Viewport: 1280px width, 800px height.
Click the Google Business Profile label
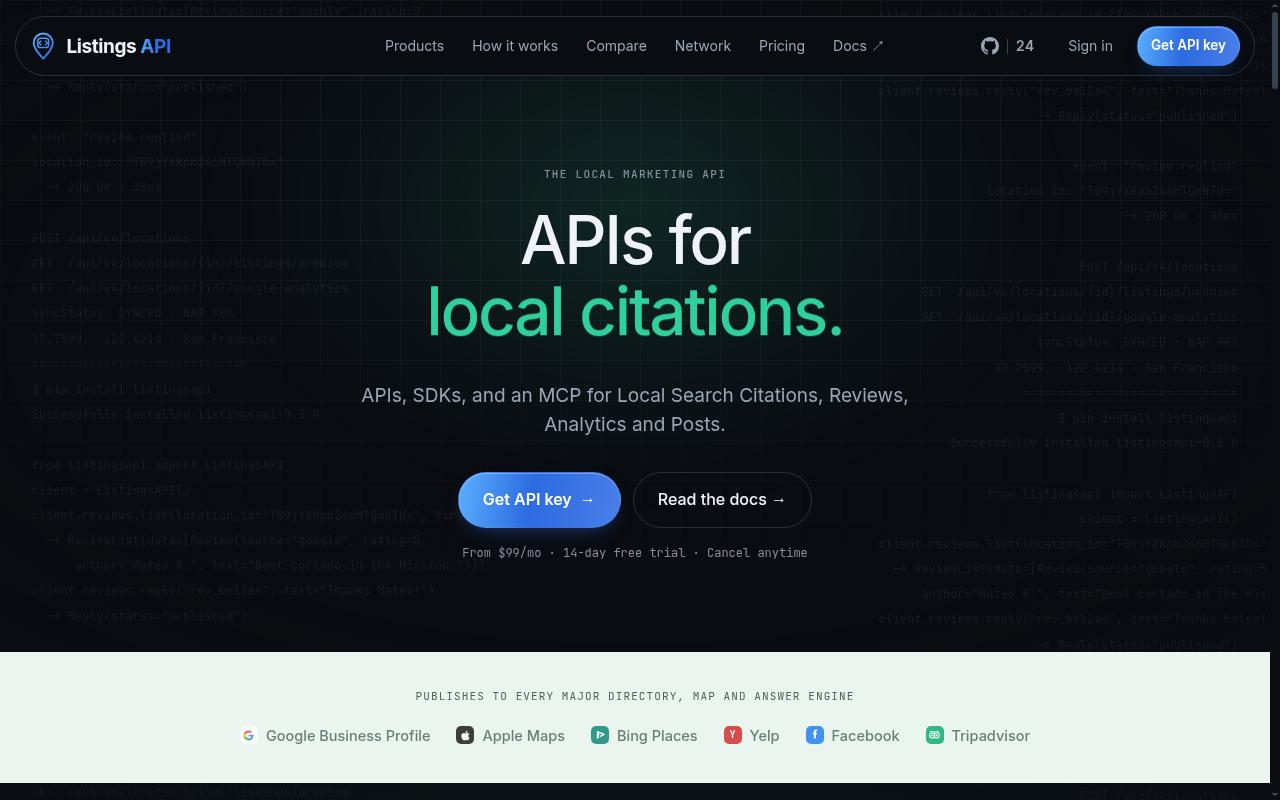[348, 735]
